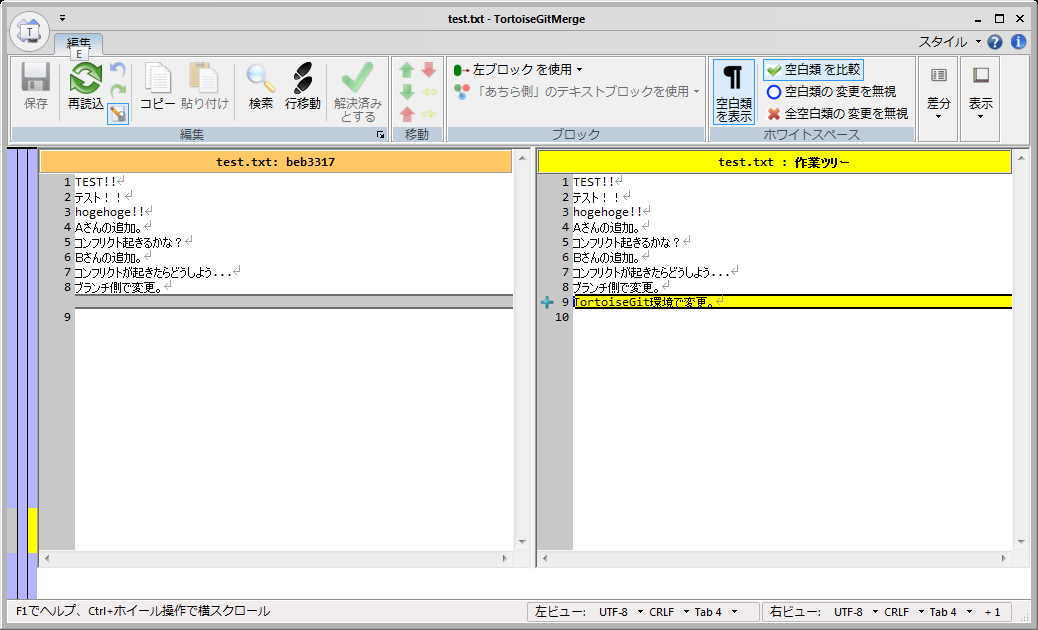Click the 左ビュー: status bar label
Image resolution: width=1038 pixels, height=630 pixels.
pos(560,612)
